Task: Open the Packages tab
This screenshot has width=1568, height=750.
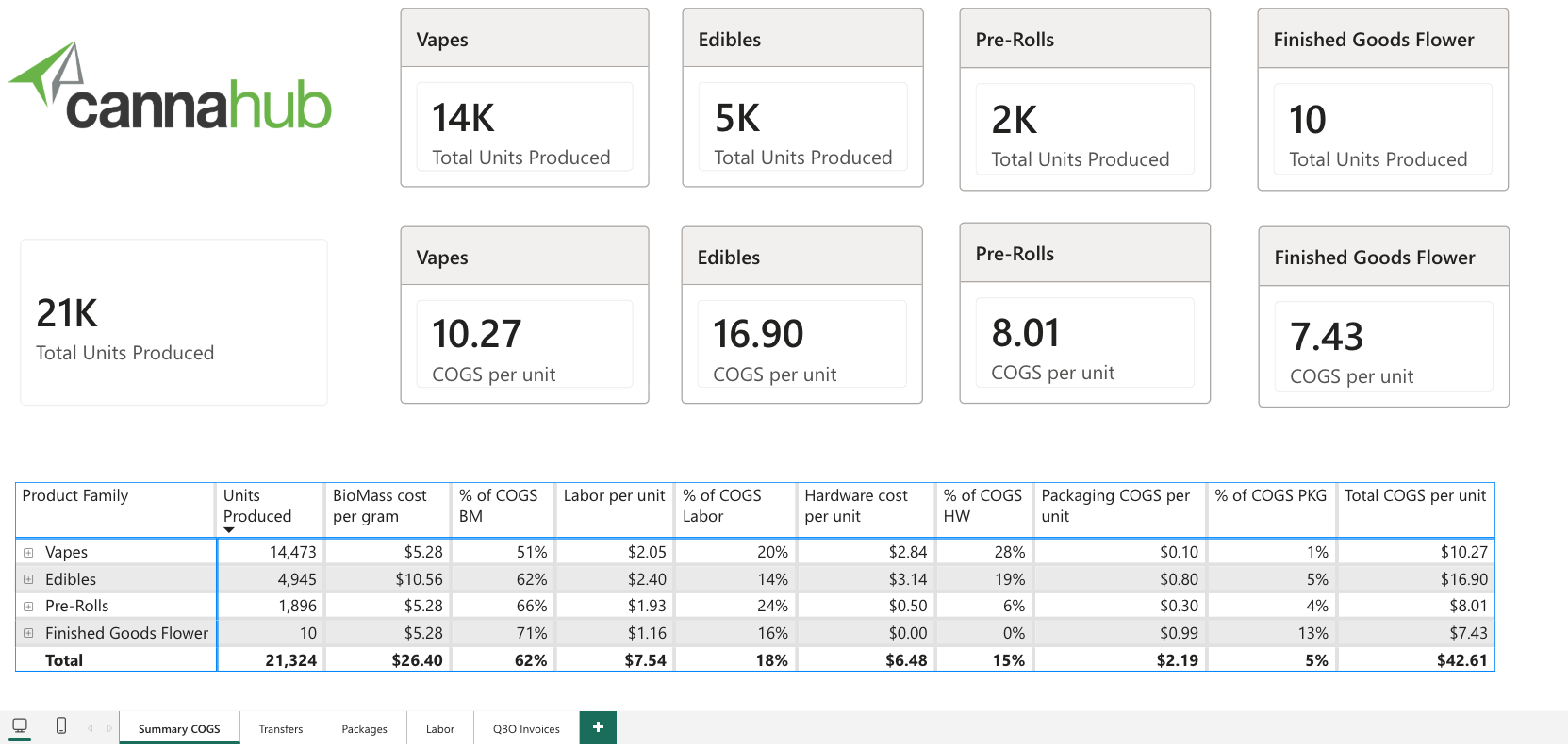Action: pyautogui.click(x=364, y=728)
